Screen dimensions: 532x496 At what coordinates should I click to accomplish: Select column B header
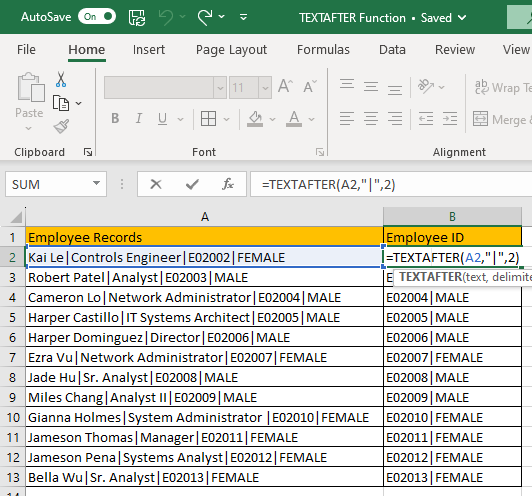tap(452, 216)
